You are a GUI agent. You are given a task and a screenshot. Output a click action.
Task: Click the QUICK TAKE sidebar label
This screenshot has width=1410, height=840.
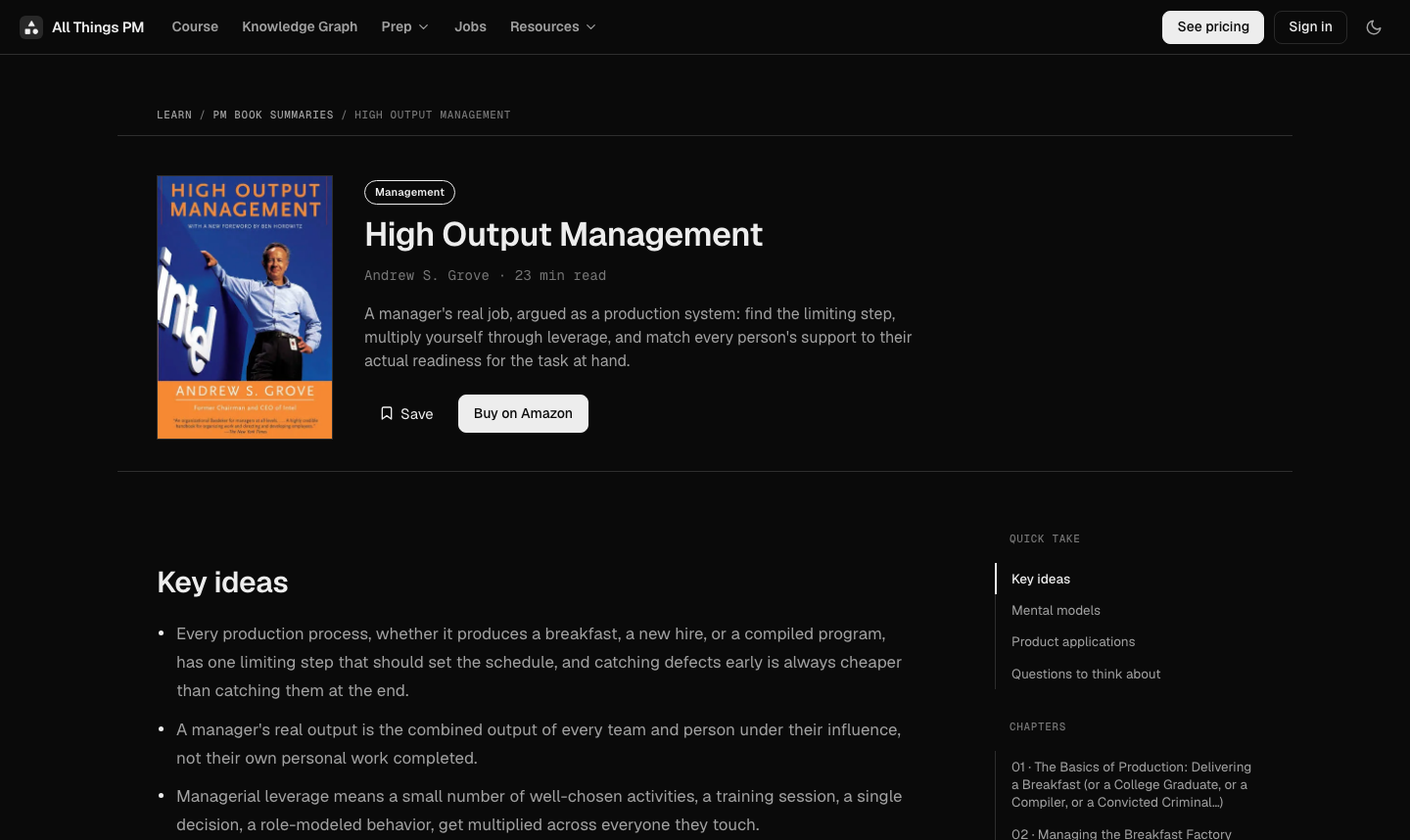[1045, 538]
